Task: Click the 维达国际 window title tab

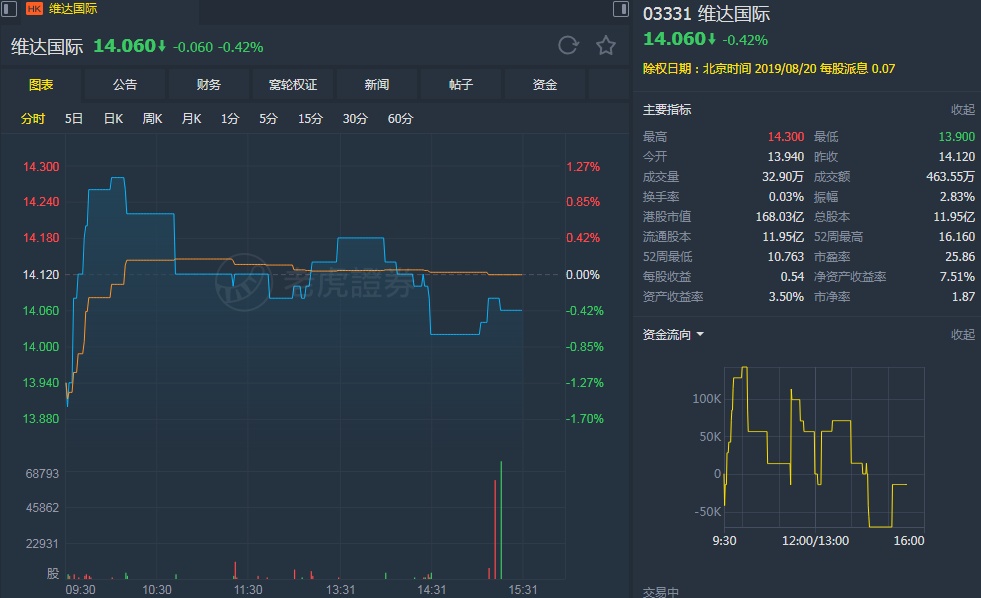Action: click(x=73, y=9)
